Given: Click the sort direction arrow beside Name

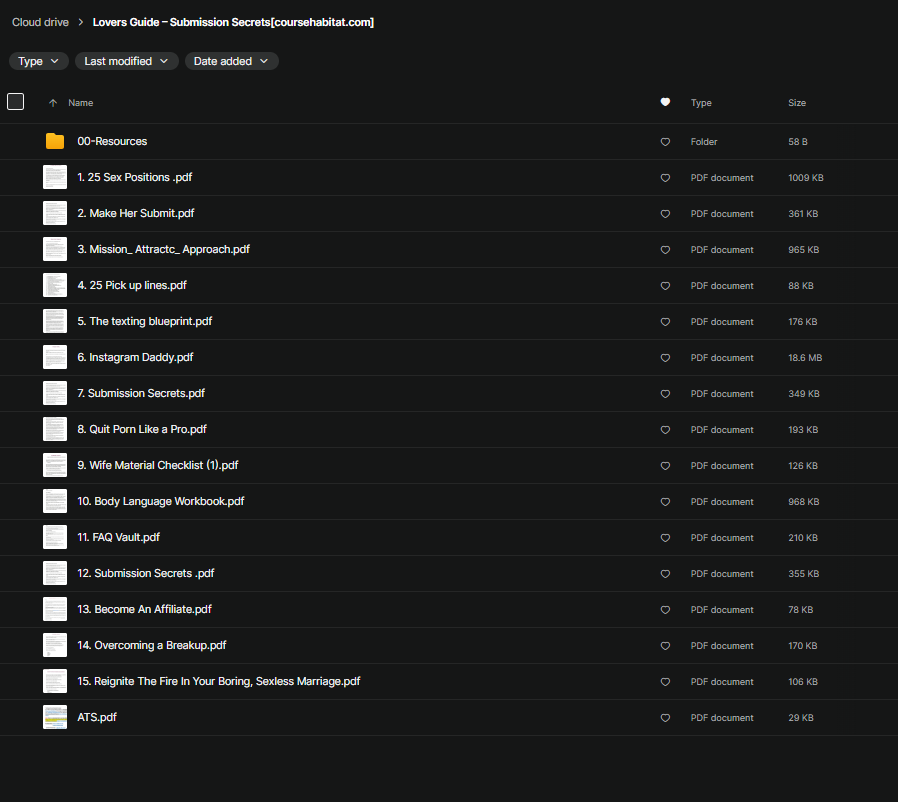Looking at the screenshot, I should click(x=52, y=103).
